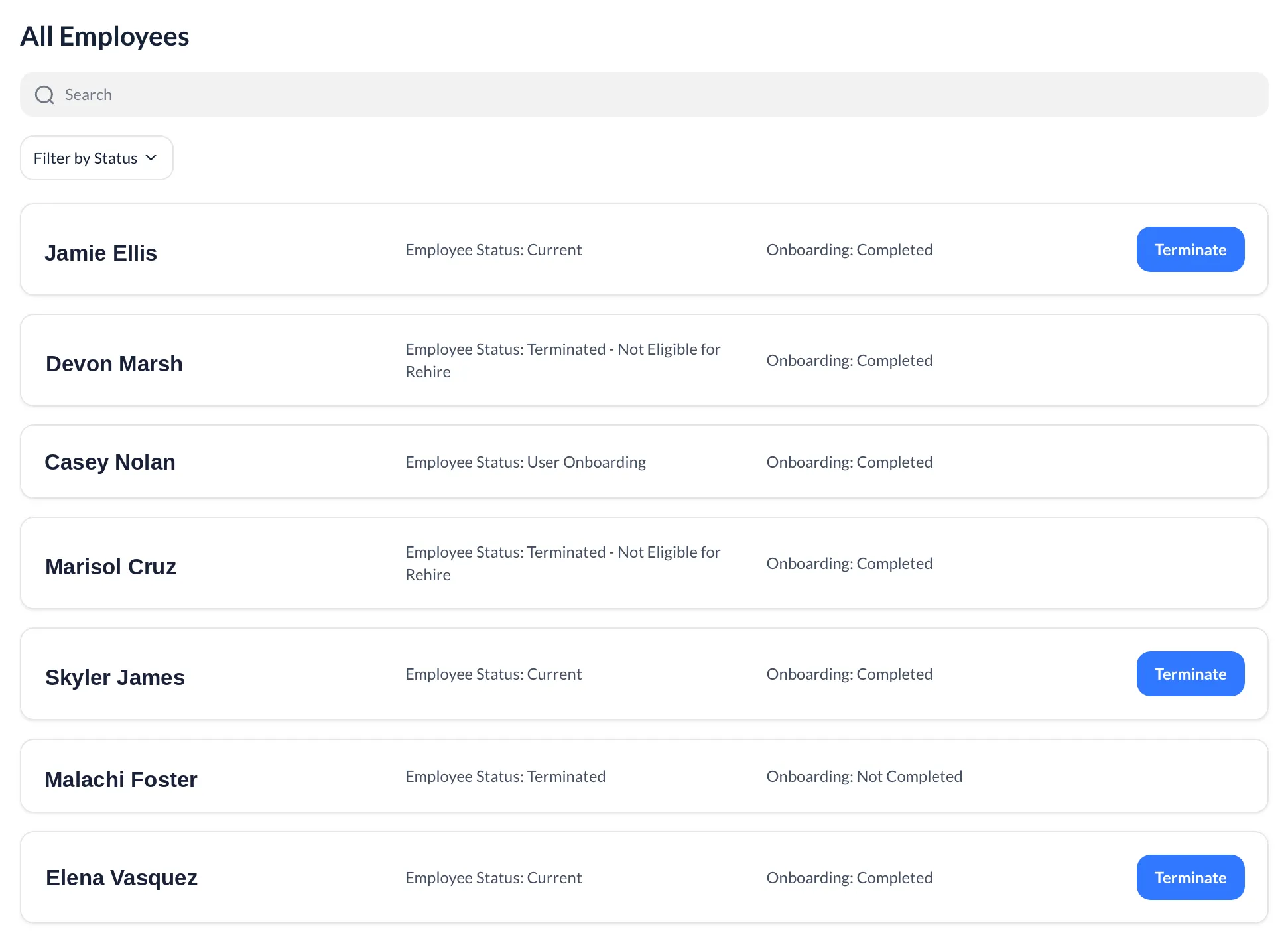Click the All Employees heading
The width and height of the screenshot is (1288, 939).
(105, 36)
